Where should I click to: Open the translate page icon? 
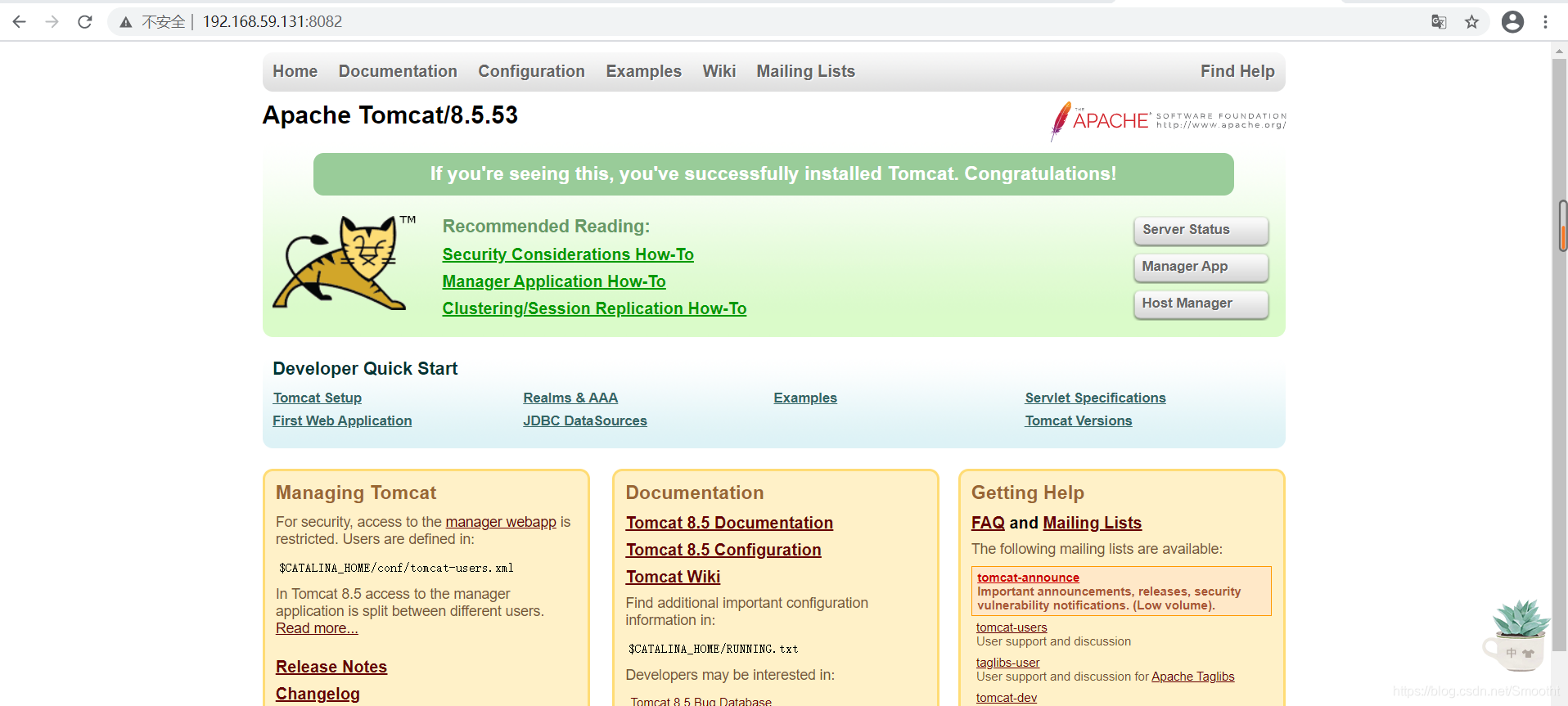[1439, 22]
